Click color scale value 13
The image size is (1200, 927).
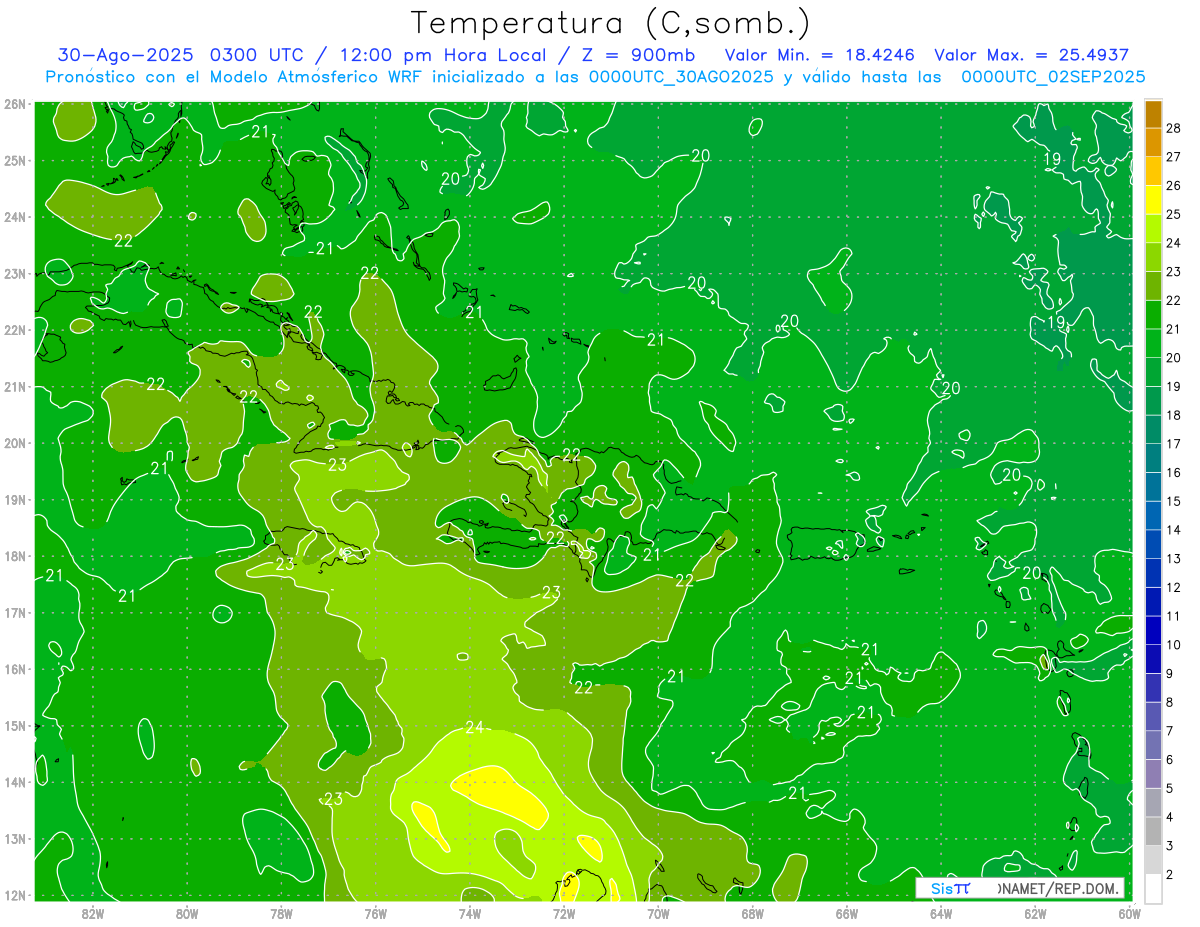tap(1173, 558)
